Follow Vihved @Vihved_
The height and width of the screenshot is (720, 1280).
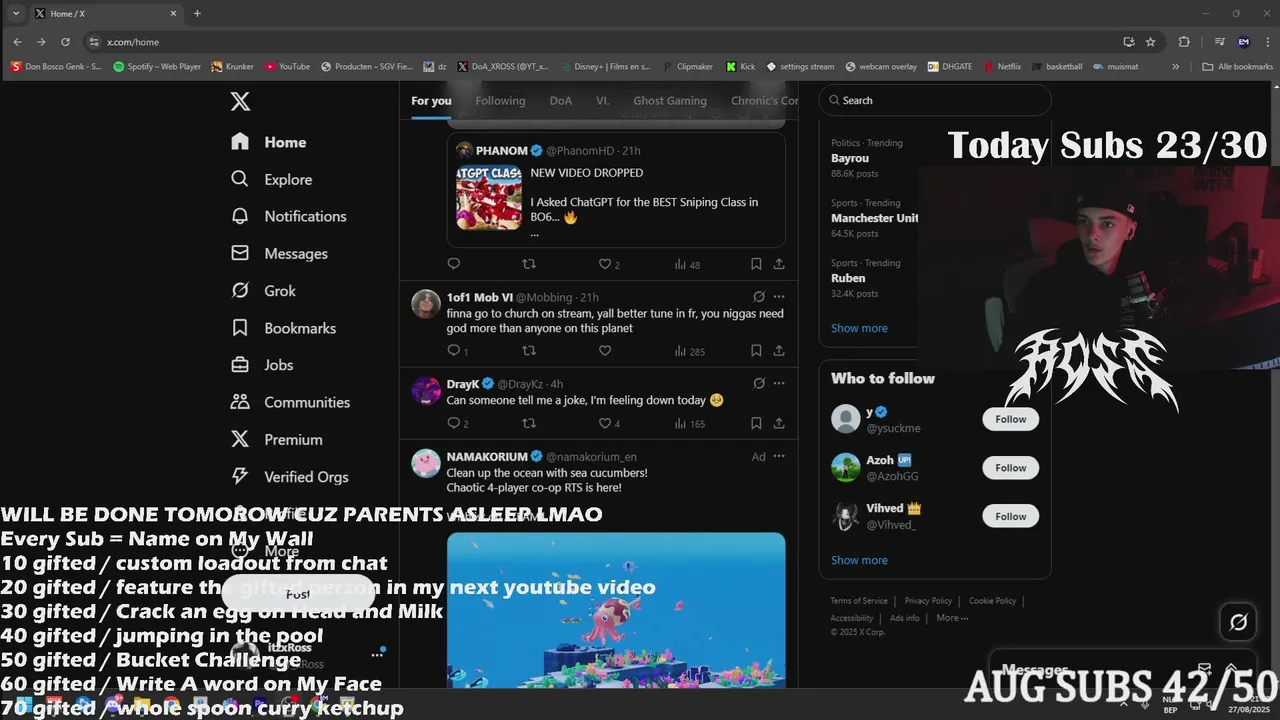coord(1010,516)
